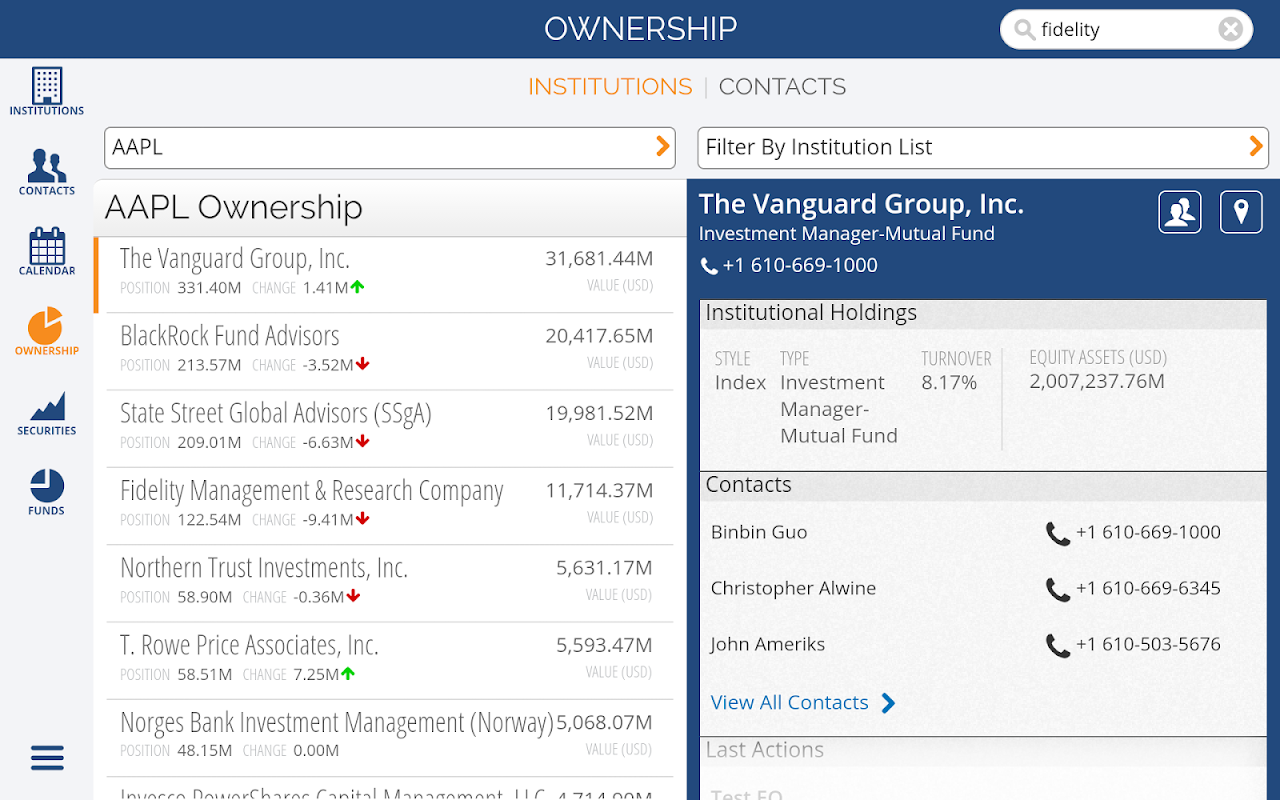Click phone icon next to Christopher Alwine
Viewport: 1280px width, 800px height.
coord(1057,589)
